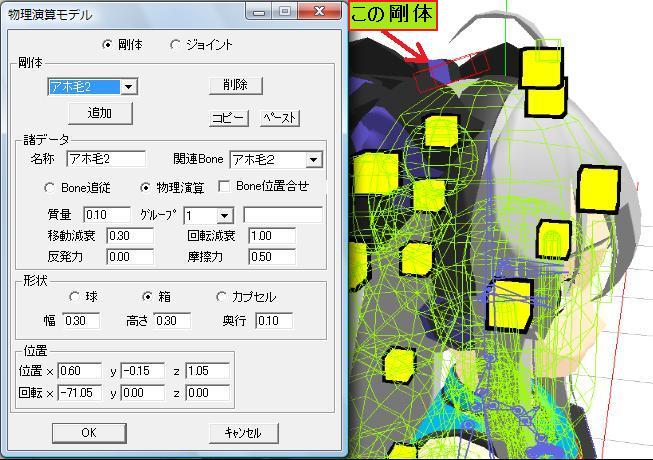Click the ペースト button
The width and height of the screenshot is (653, 460).
(280, 118)
